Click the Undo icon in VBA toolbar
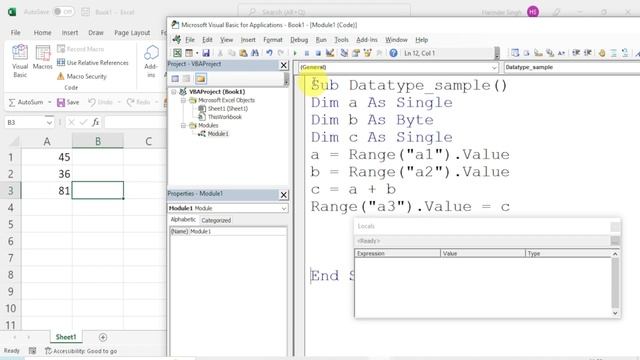Image resolution: width=640 pixels, height=360 pixels. 269,53
